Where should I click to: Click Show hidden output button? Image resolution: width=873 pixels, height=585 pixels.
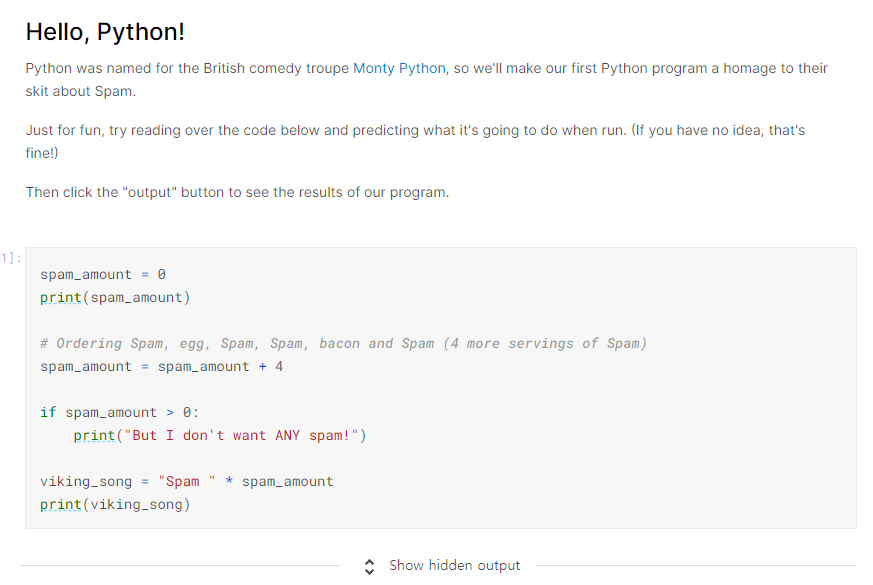point(454,566)
